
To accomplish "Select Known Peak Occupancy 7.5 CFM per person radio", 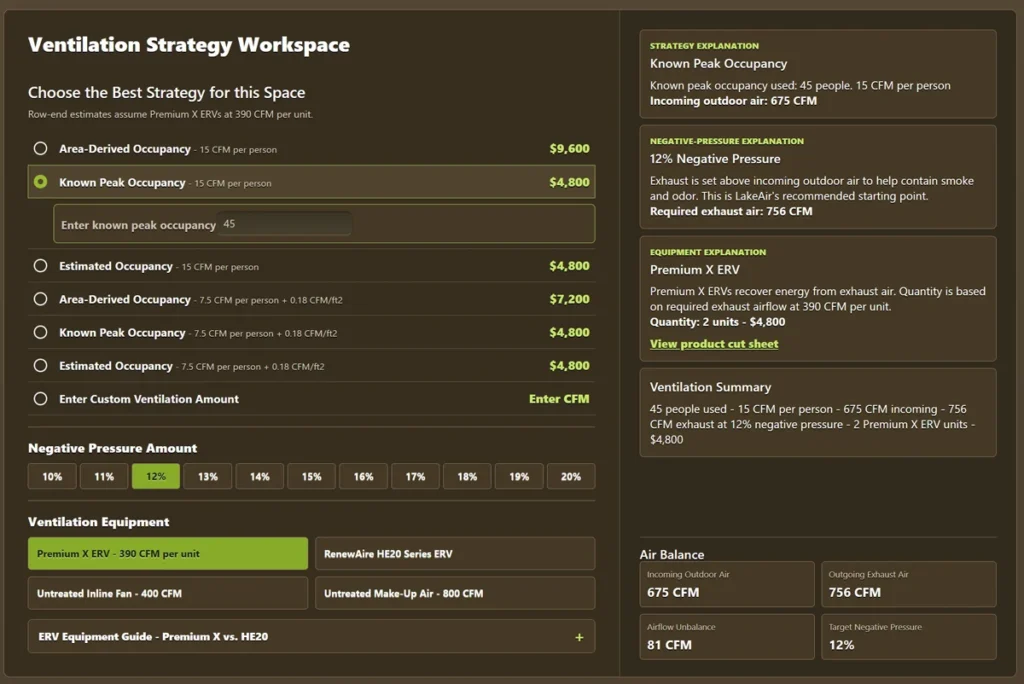I will [40, 333].
